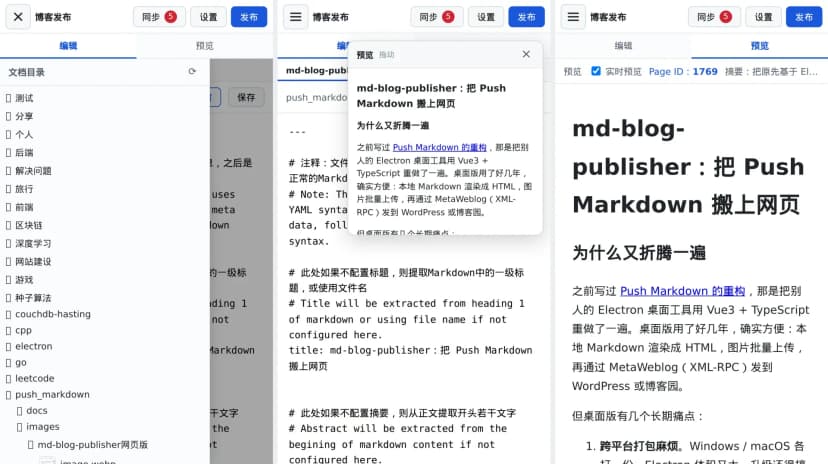Image resolution: width=828 pixels, height=464 pixels.
Task: Click blue 发布 button in right panel
Action: [x=804, y=17]
